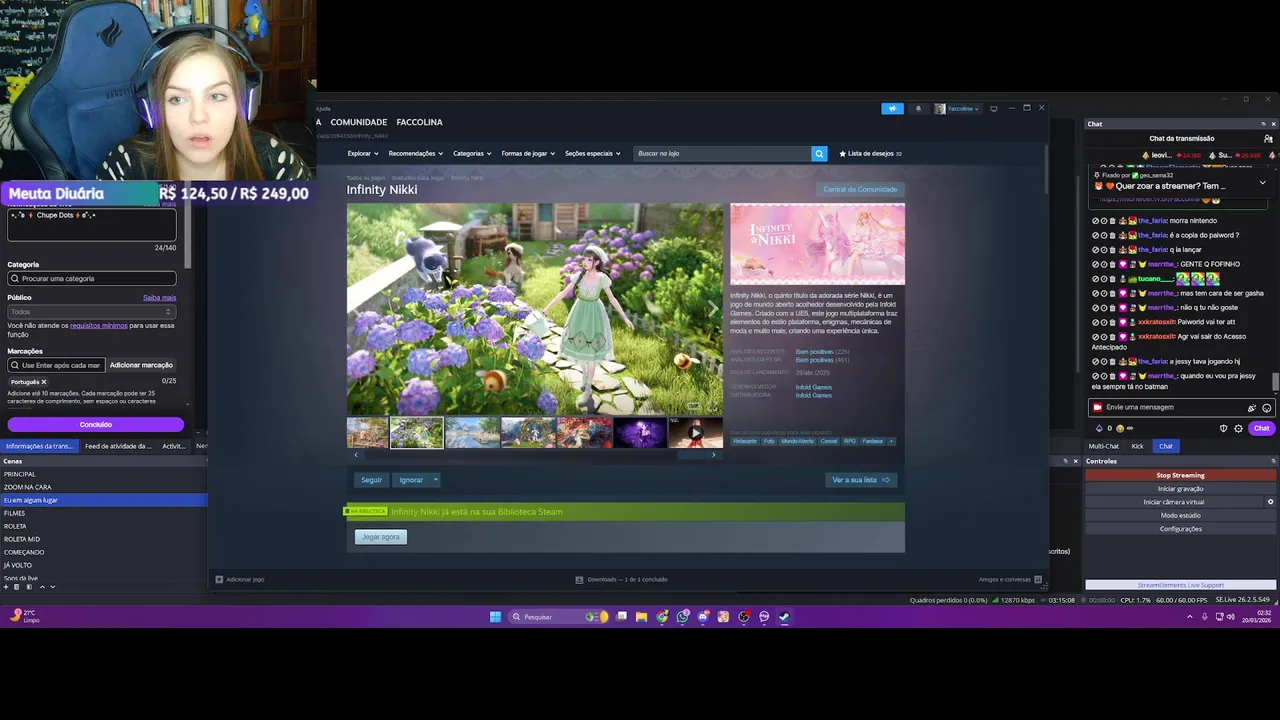Open Steam big picture monitor icon
The width and height of the screenshot is (1280, 720).
click(993, 108)
